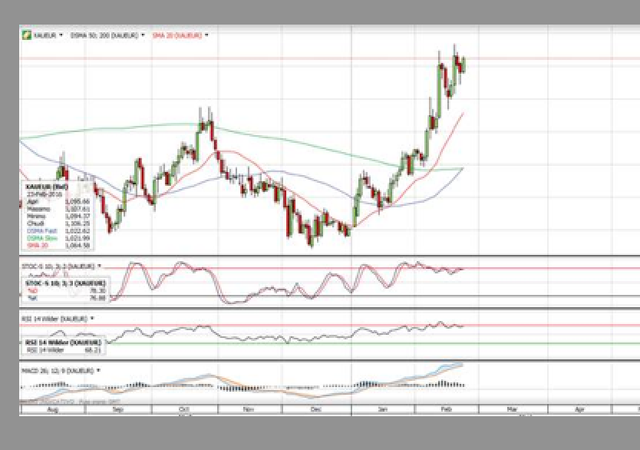The image size is (640, 450).
Task: Open the STOC-S 10; 3; 3 panel dropdown
Action: click(99, 266)
